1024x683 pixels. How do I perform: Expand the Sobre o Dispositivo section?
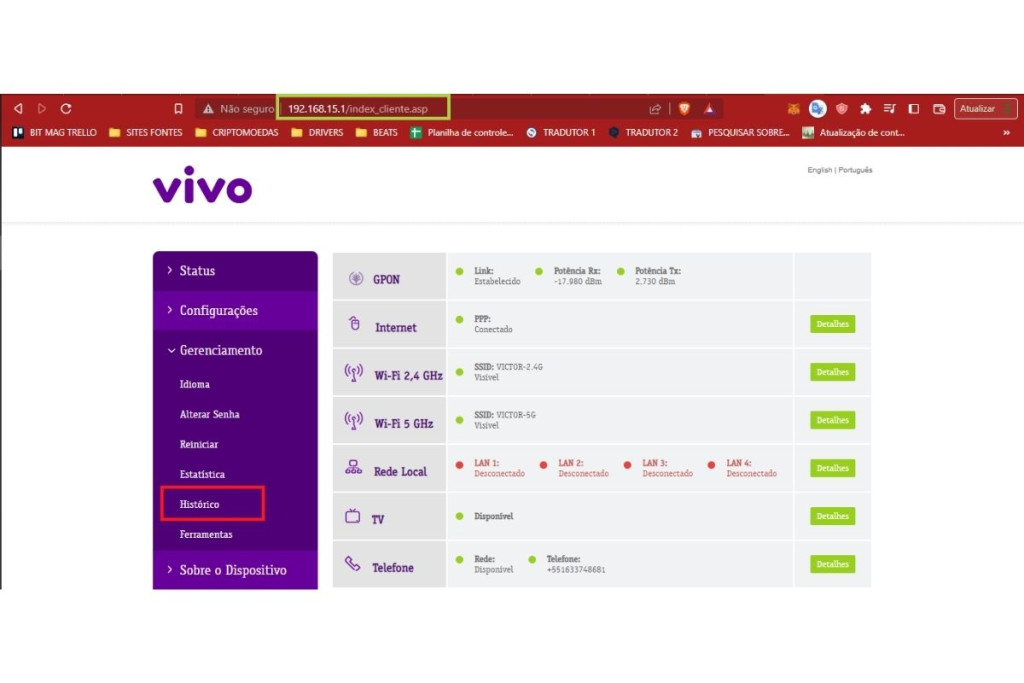click(235, 569)
